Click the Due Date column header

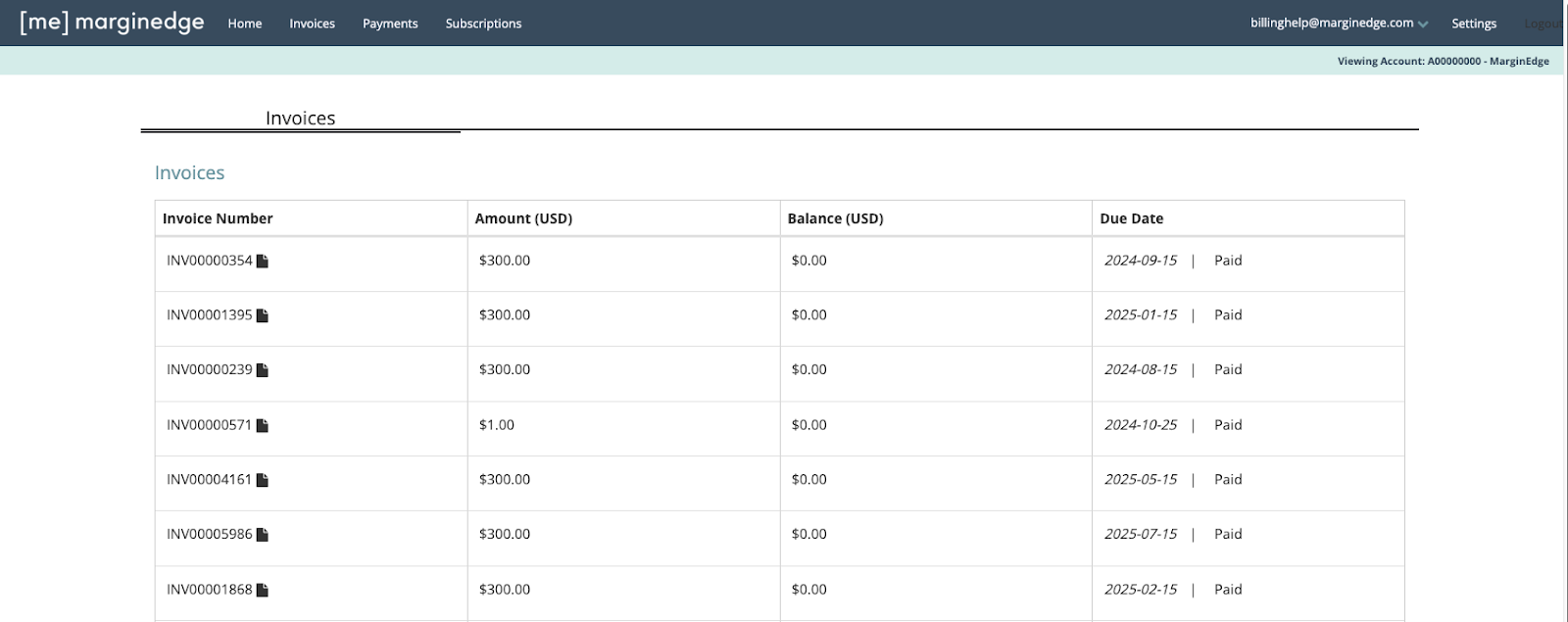coord(1131,218)
